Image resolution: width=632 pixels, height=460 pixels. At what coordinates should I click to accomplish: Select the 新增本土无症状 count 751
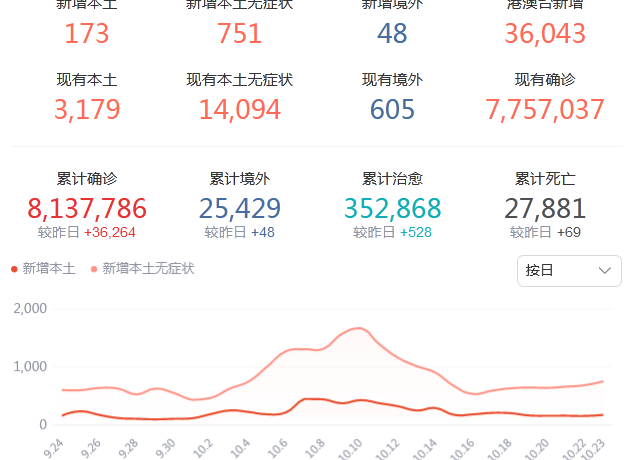240,33
